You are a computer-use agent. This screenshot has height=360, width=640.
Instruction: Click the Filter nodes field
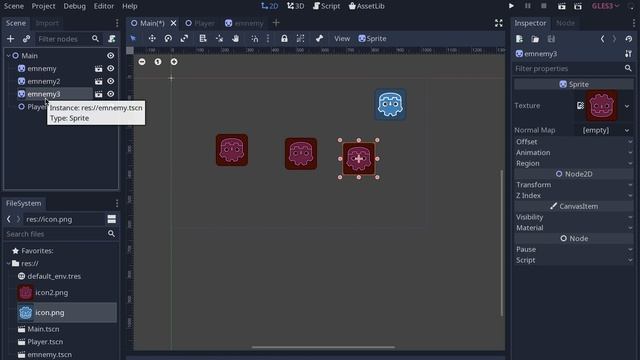coord(68,39)
